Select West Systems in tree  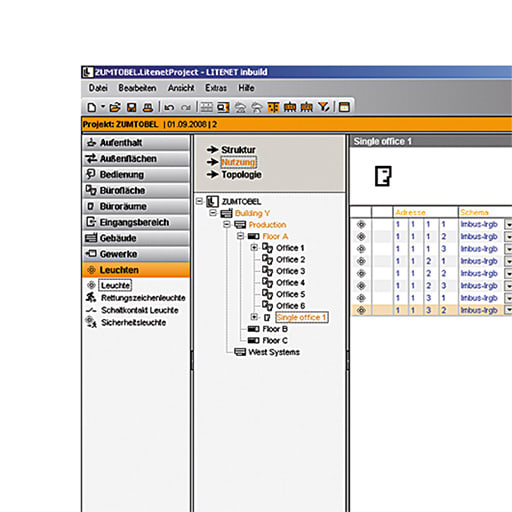click(274, 352)
